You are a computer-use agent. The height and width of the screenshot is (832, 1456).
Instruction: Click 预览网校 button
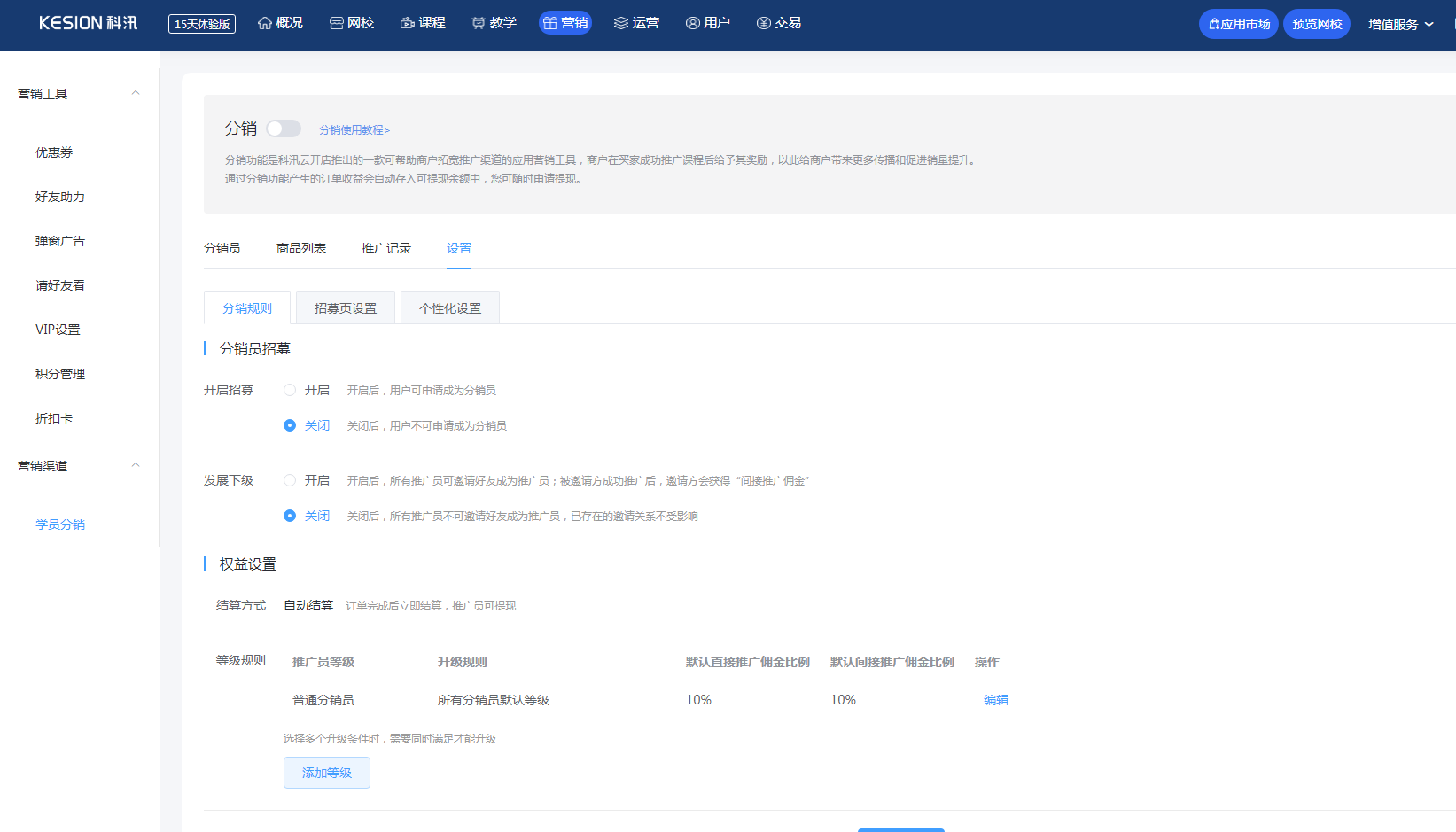coord(1317,24)
